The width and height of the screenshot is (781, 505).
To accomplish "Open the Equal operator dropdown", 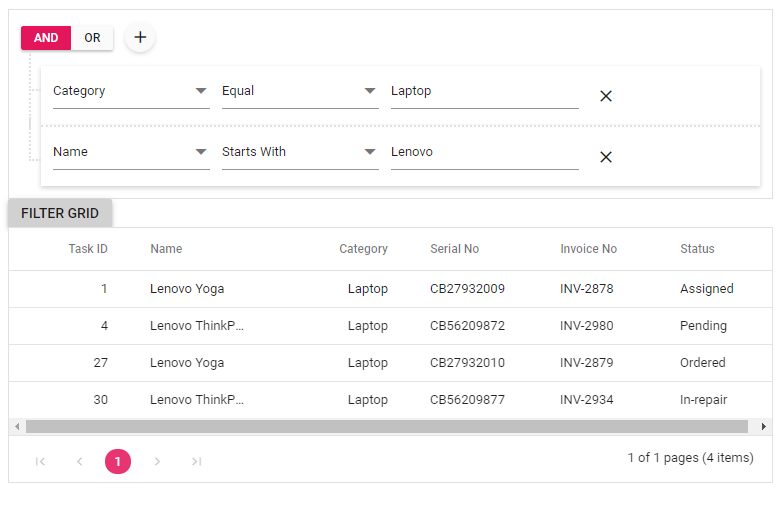I will click(x=370, y=91).
